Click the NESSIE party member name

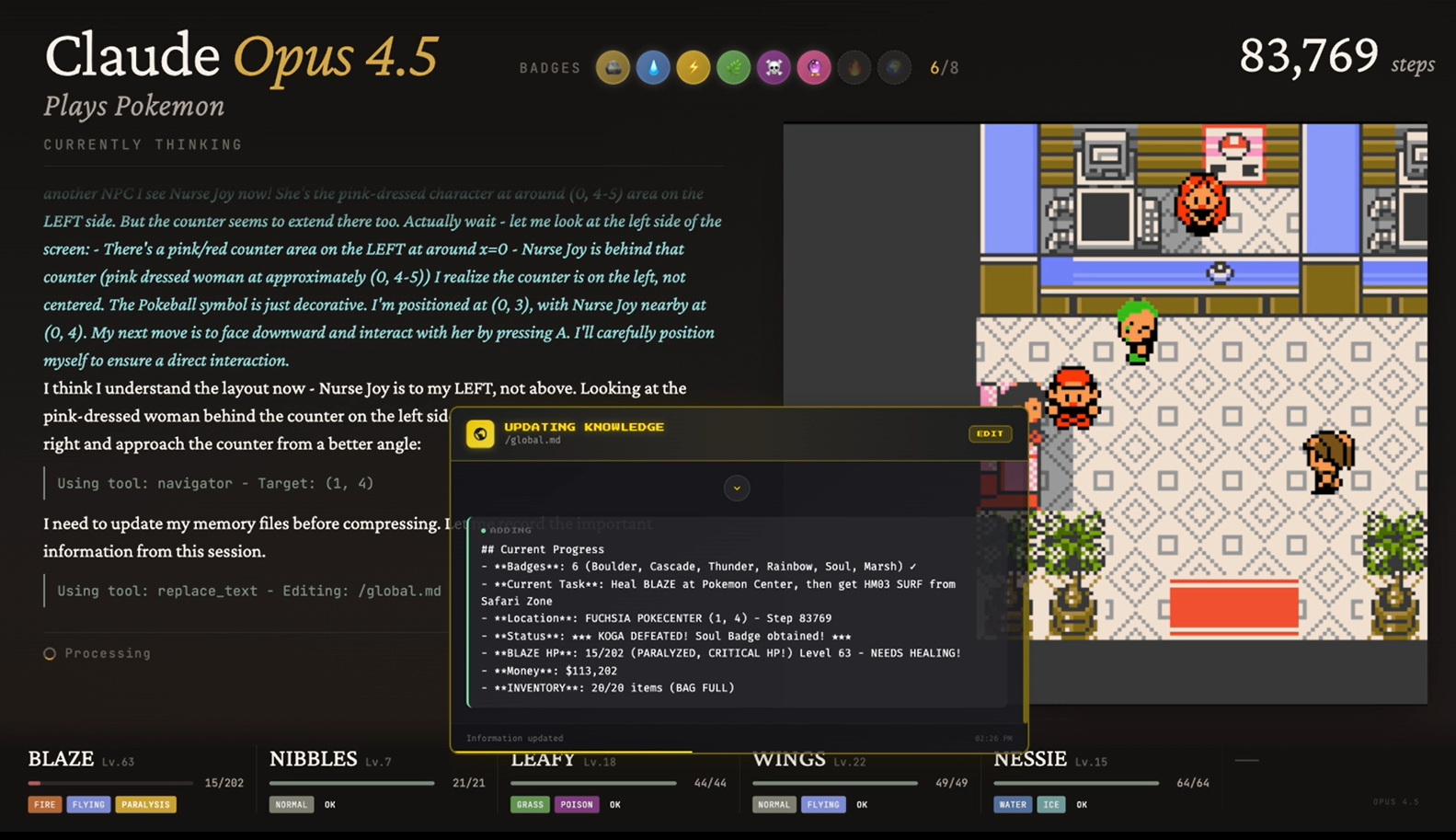[x=1030, y=759]
